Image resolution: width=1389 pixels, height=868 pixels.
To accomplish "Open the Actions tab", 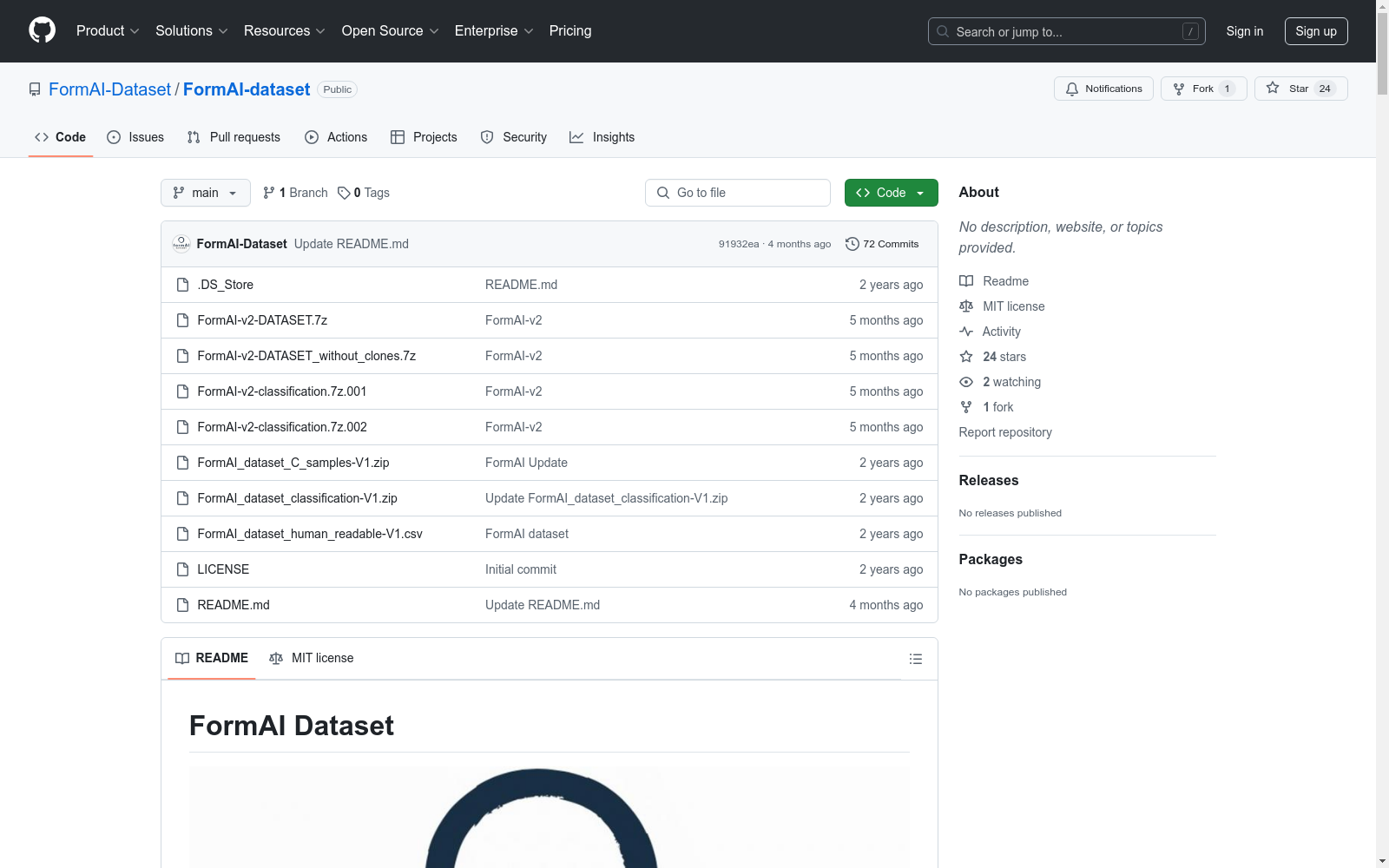I will [x=336, y=137].
